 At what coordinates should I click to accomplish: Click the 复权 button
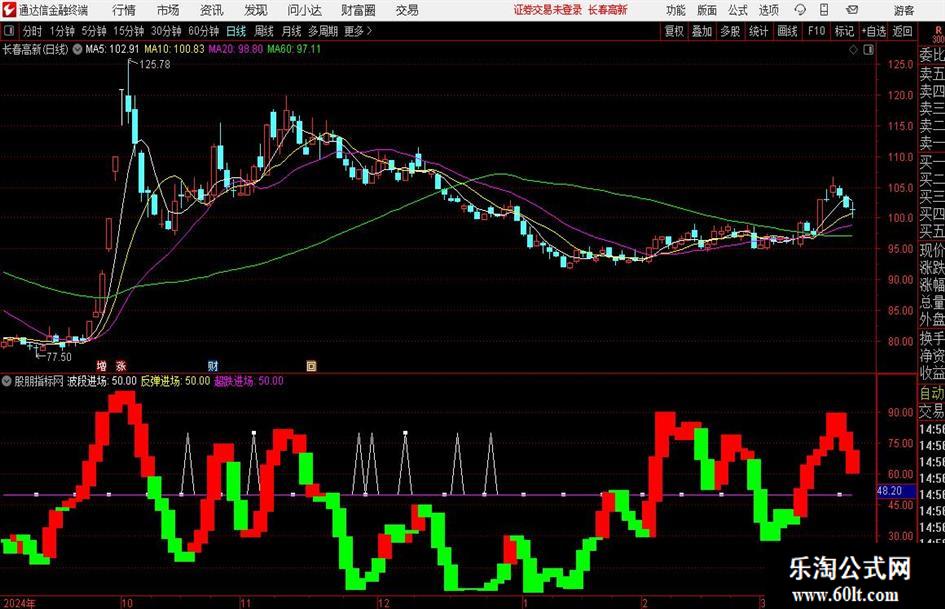pyautogui.click(x=674, y=31)
